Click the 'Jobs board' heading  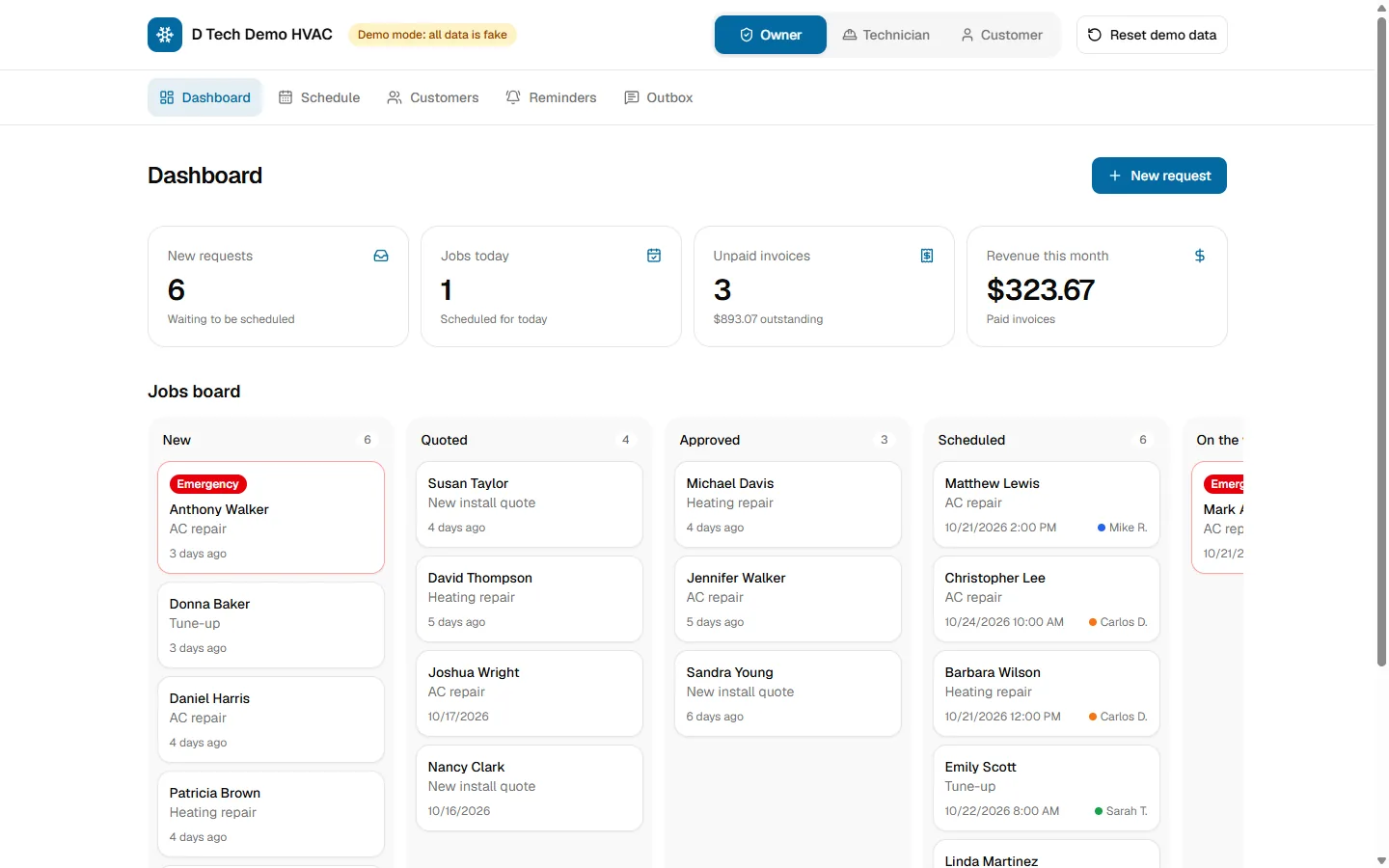pos(194,392)
